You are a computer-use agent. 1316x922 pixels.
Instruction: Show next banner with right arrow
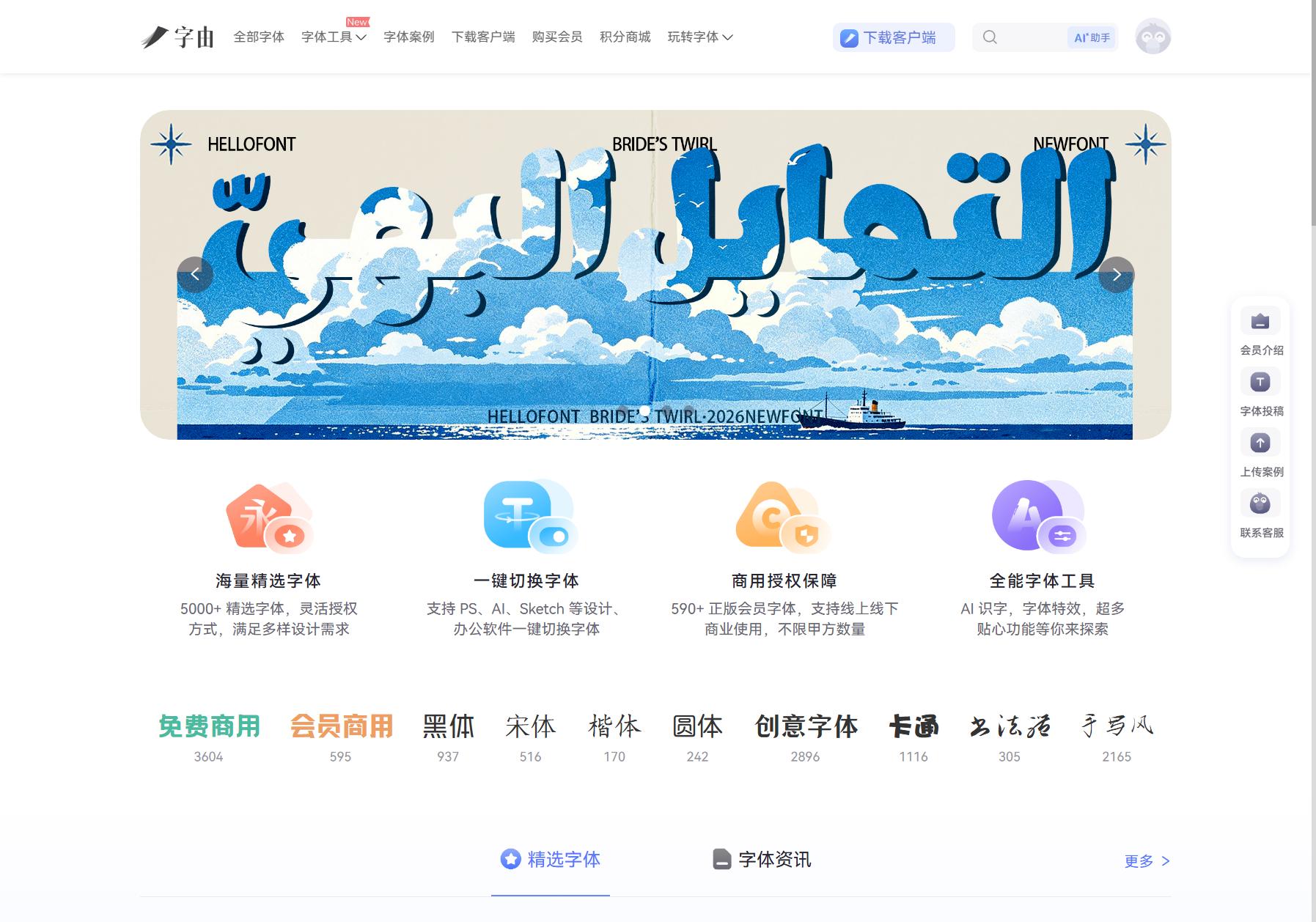click(1116, 275)
